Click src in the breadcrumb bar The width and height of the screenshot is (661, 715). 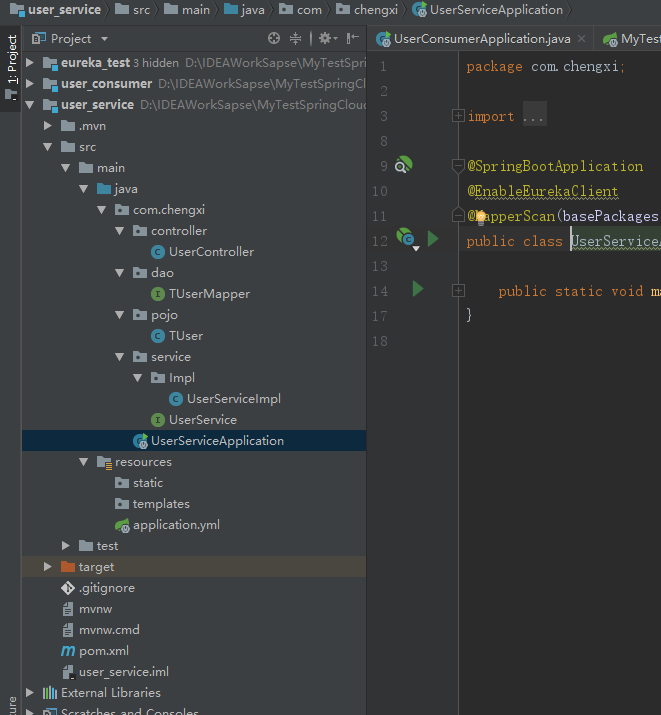pos(132,10)
